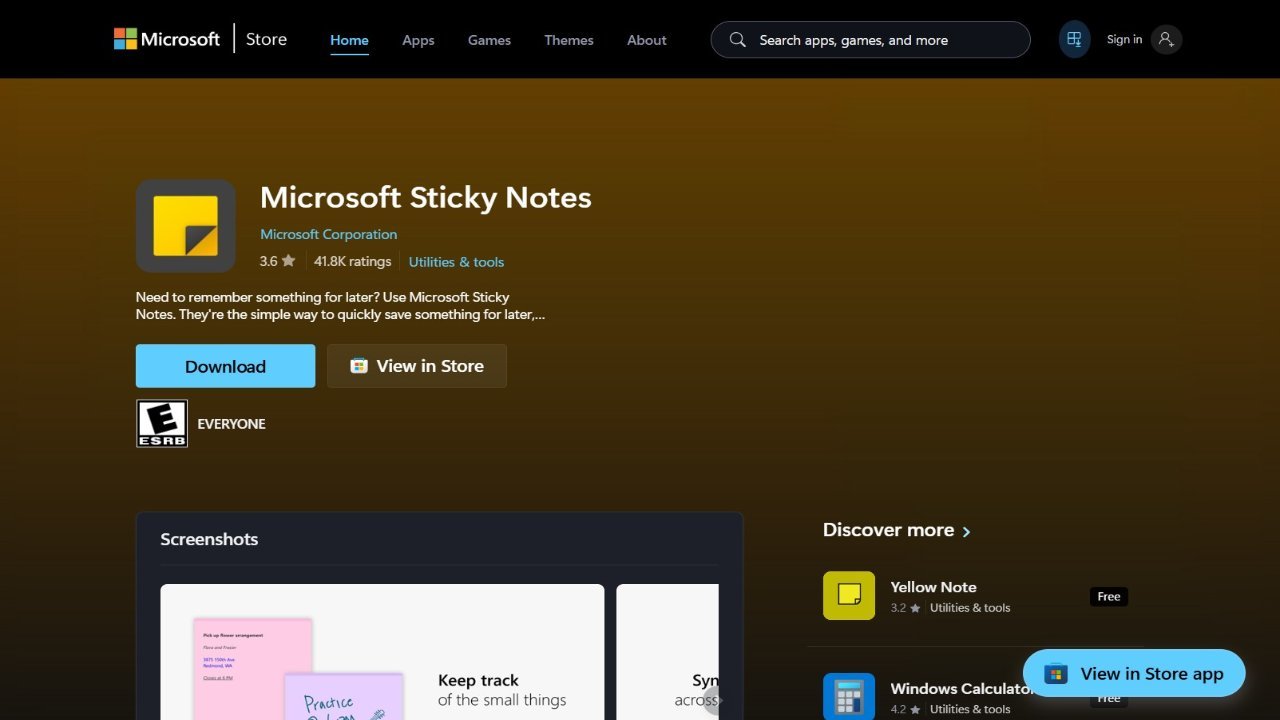Click the Microsoft logo
This screenshot has width=1280, height=720.
166,39
